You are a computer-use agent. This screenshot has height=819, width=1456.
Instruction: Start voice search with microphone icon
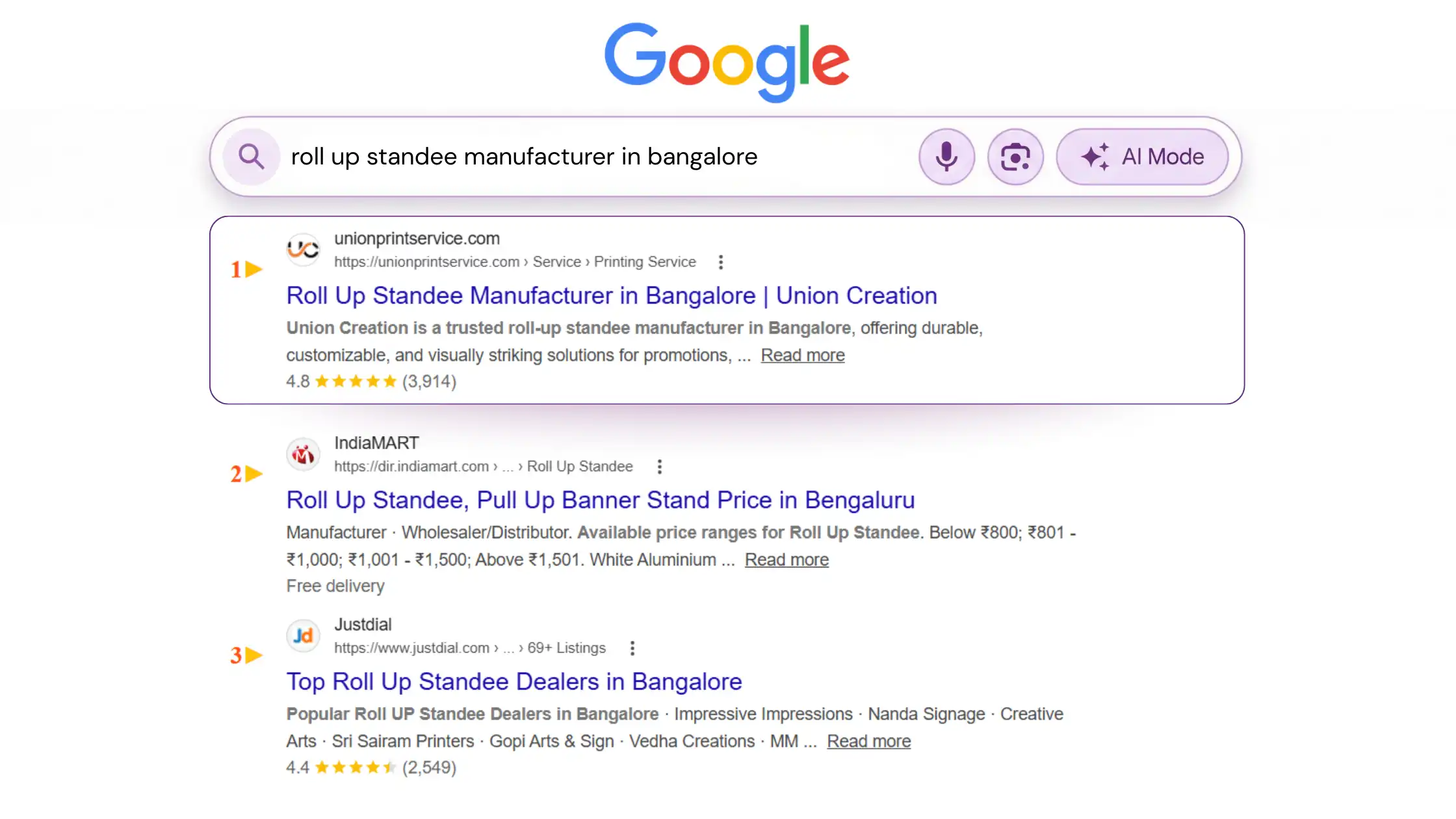pos(946,157)
